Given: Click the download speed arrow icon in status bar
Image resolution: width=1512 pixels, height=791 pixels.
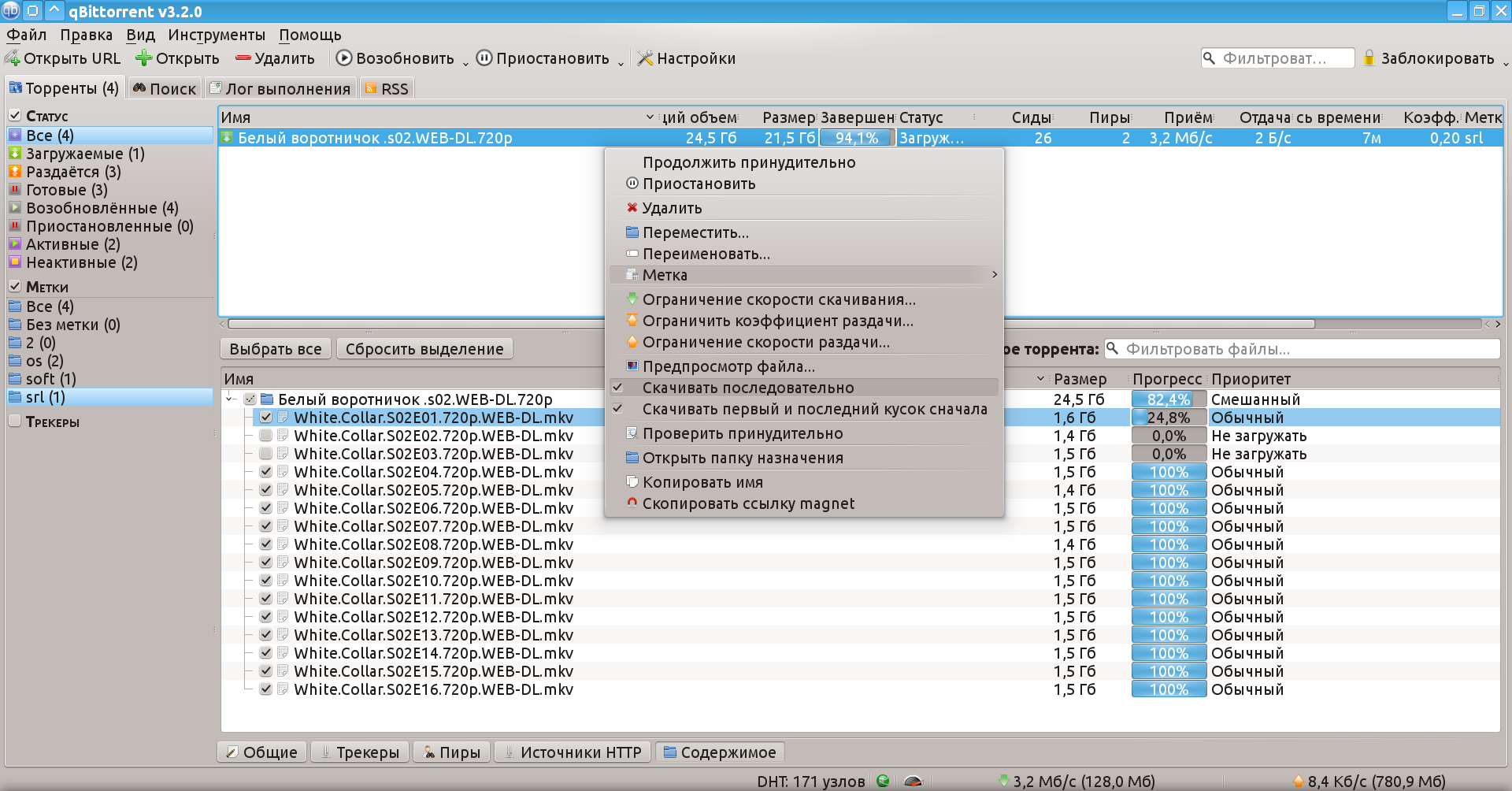Looking at the screenshot, I should [1003, 781].
